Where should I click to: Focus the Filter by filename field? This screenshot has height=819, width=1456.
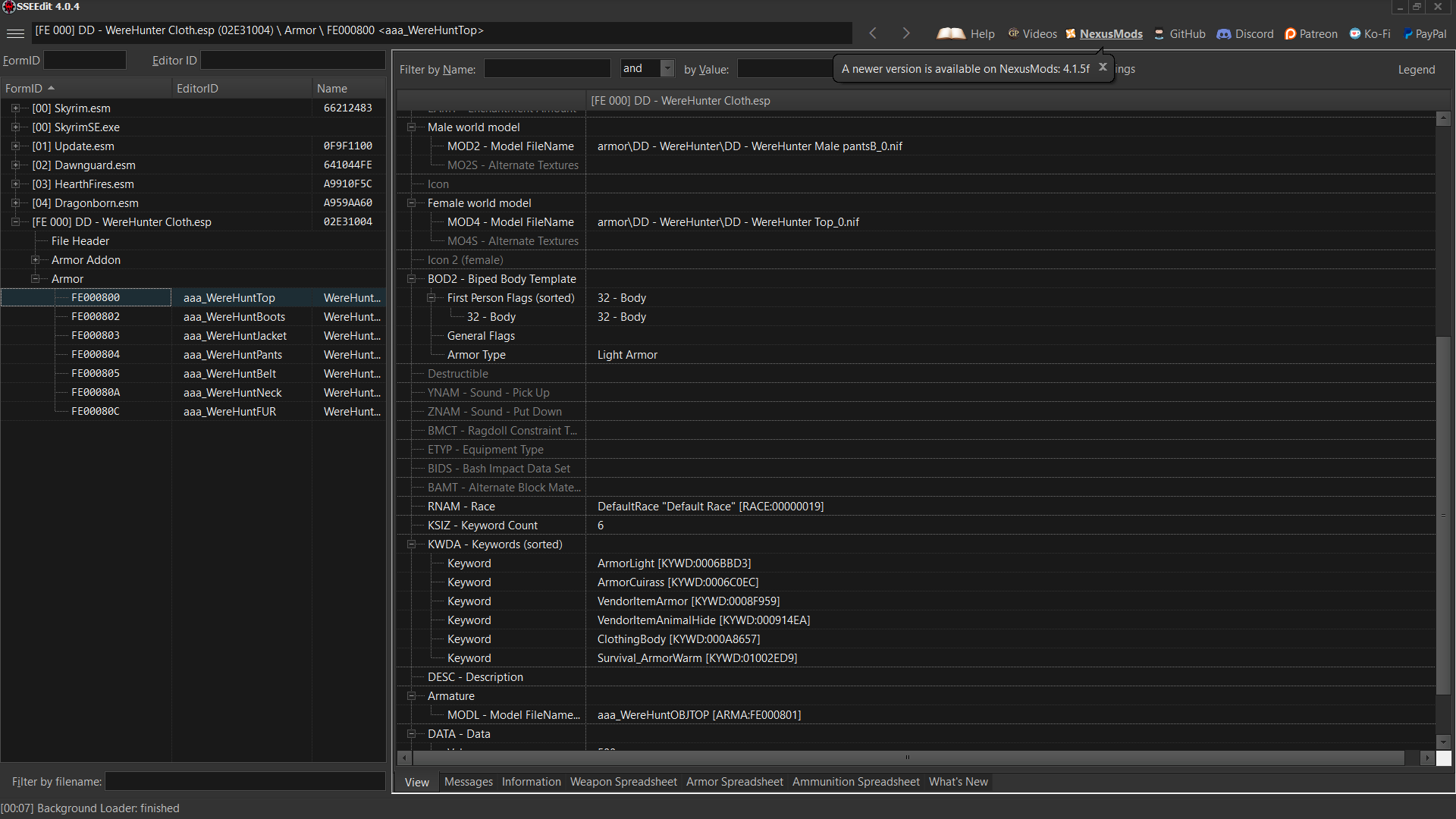click(x=245, y=781)
